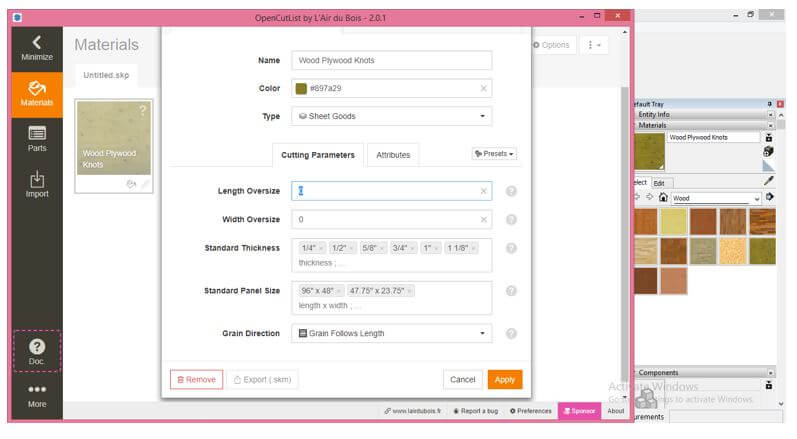This screenshot has width=797, height=439.
Task: Clear the Color field value
Action: click(x=483, y=88)
